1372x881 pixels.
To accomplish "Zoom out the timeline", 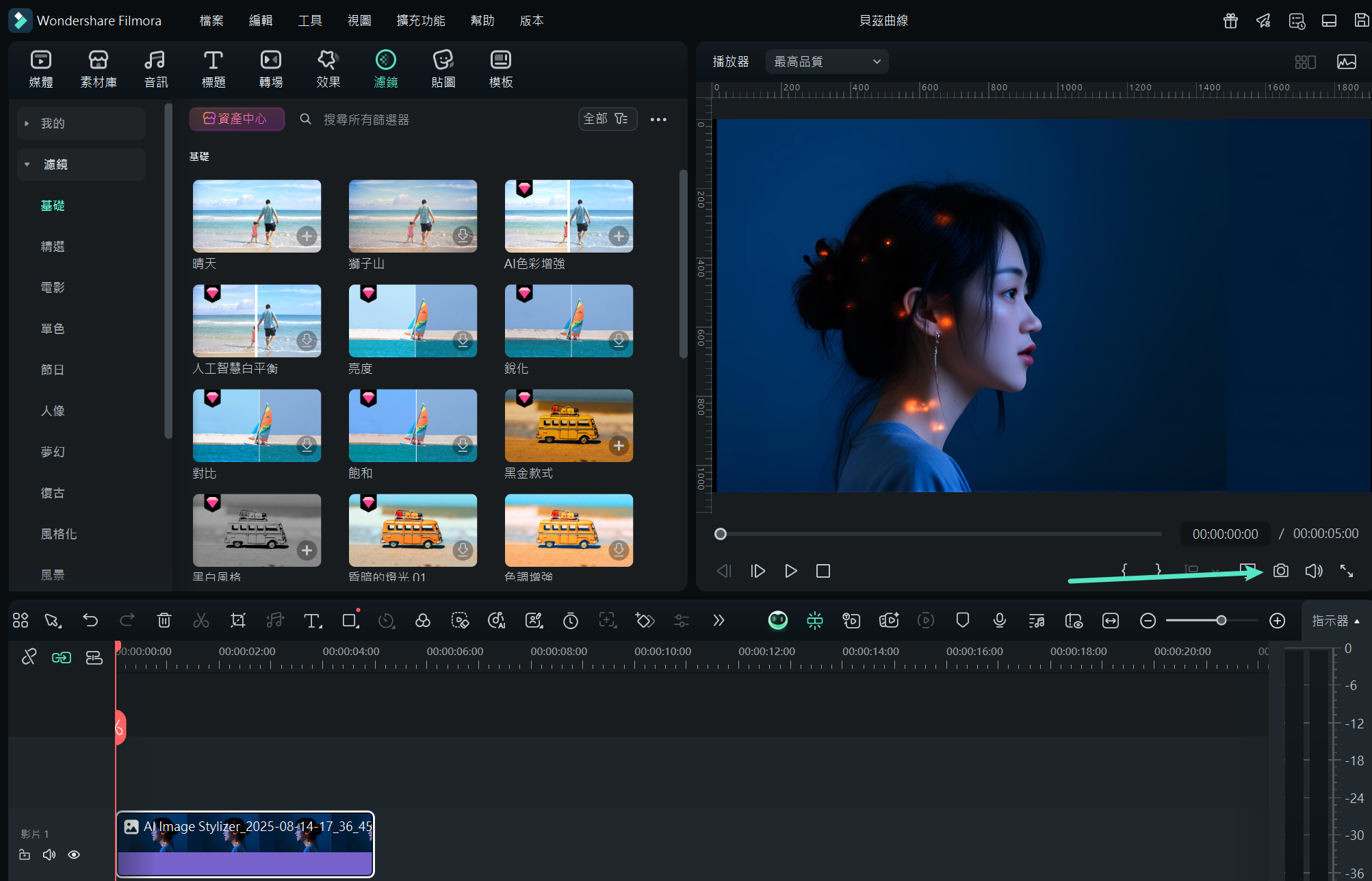I will tap(1148, 620).
